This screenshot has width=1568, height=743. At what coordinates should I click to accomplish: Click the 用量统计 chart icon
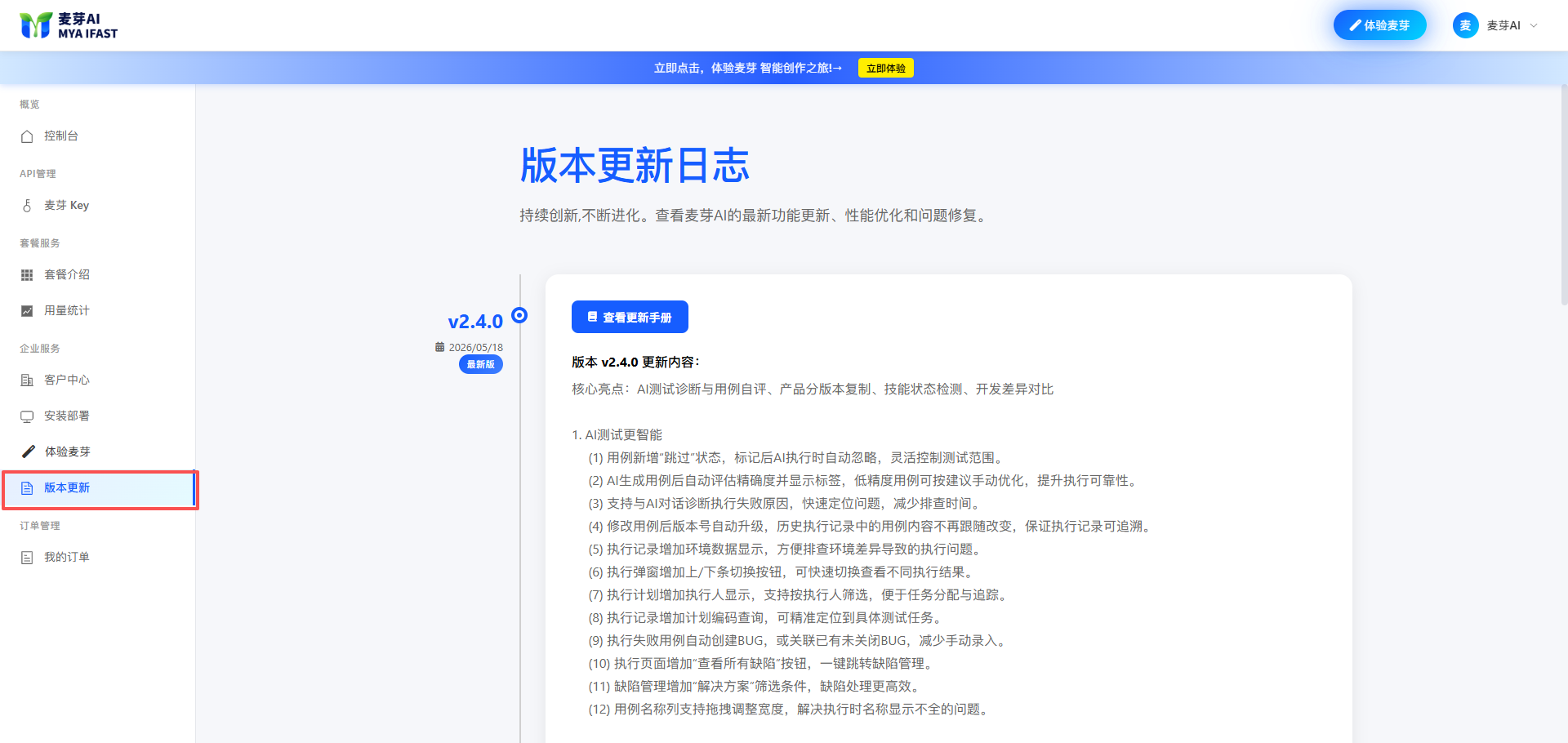tap(27, 311)
